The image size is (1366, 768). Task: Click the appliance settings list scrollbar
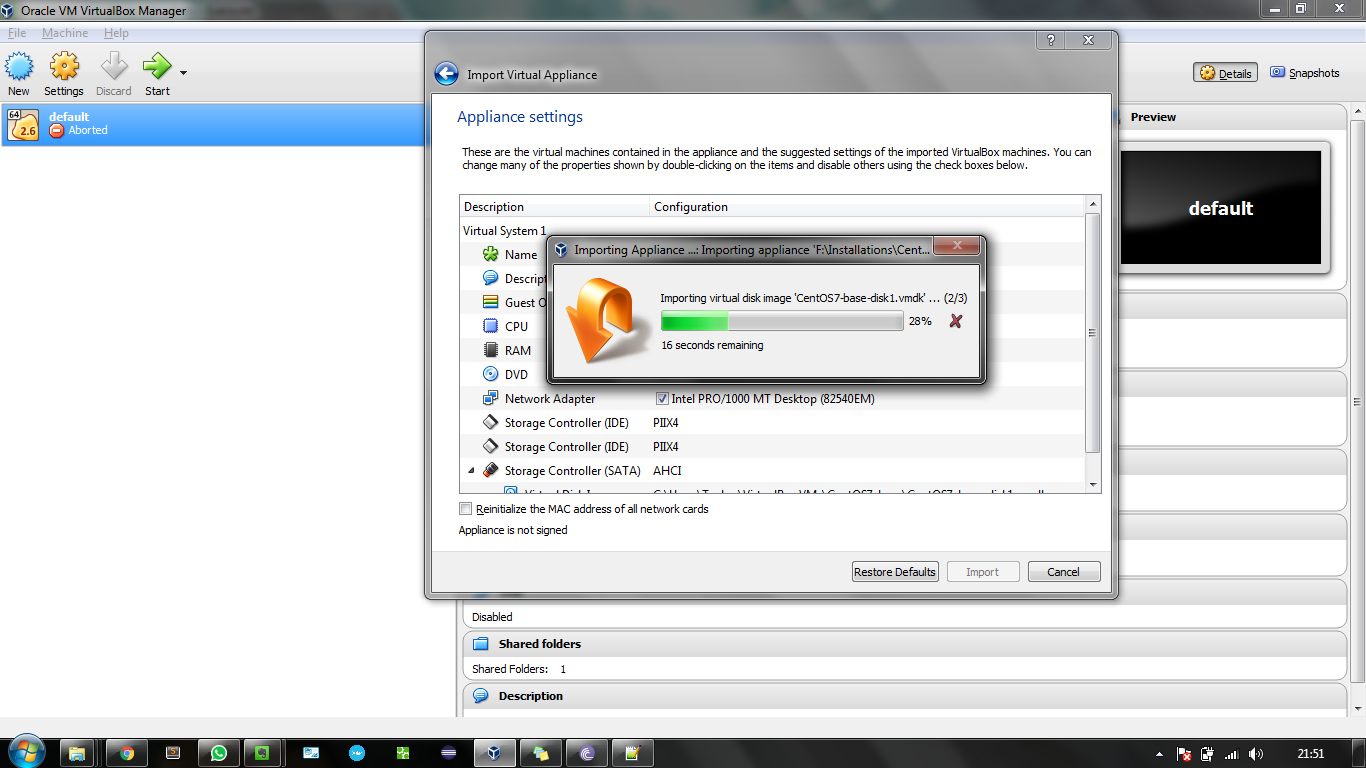(1093, 333)
